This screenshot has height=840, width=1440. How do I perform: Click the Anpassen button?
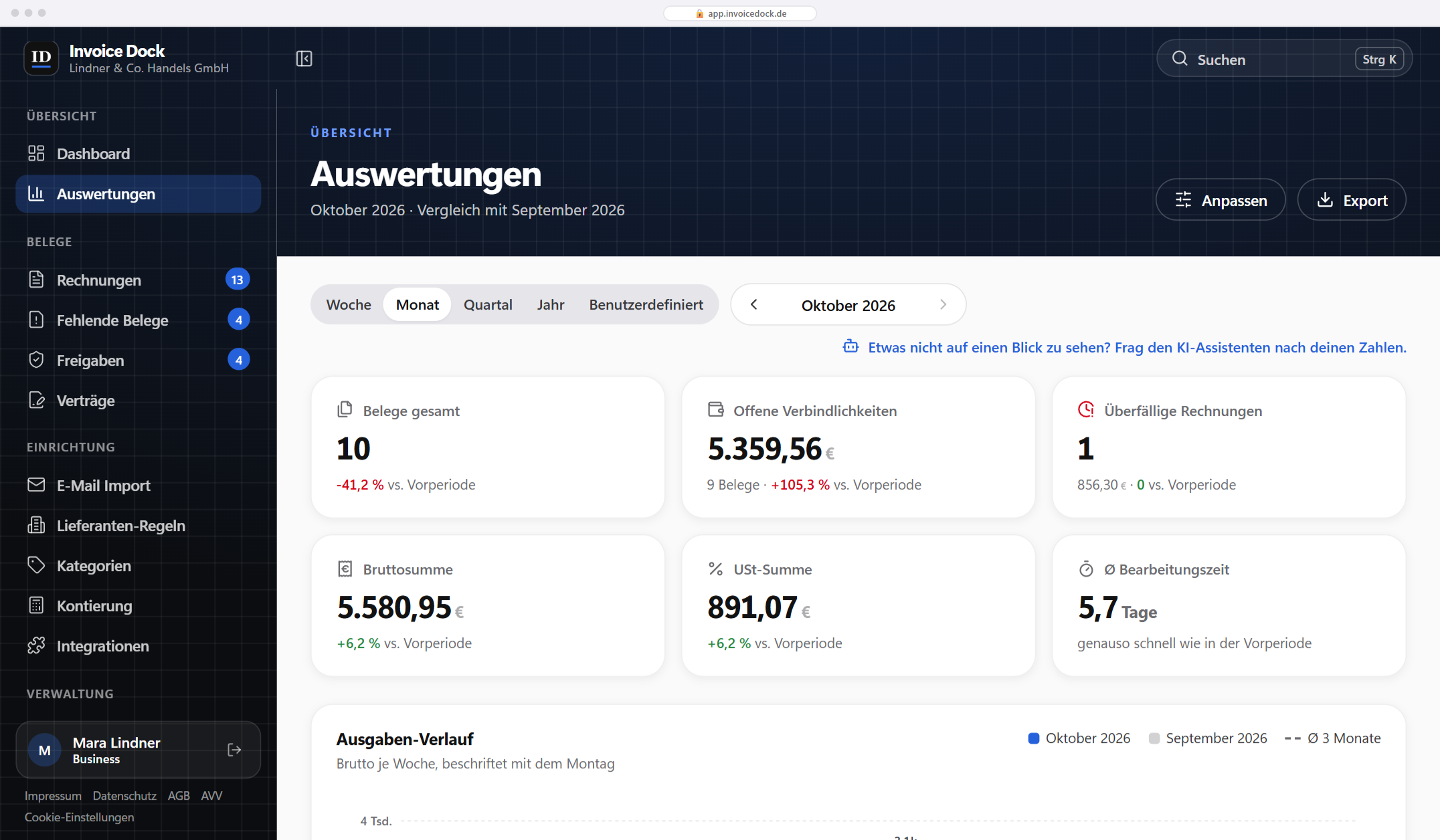coord(1221,200)
